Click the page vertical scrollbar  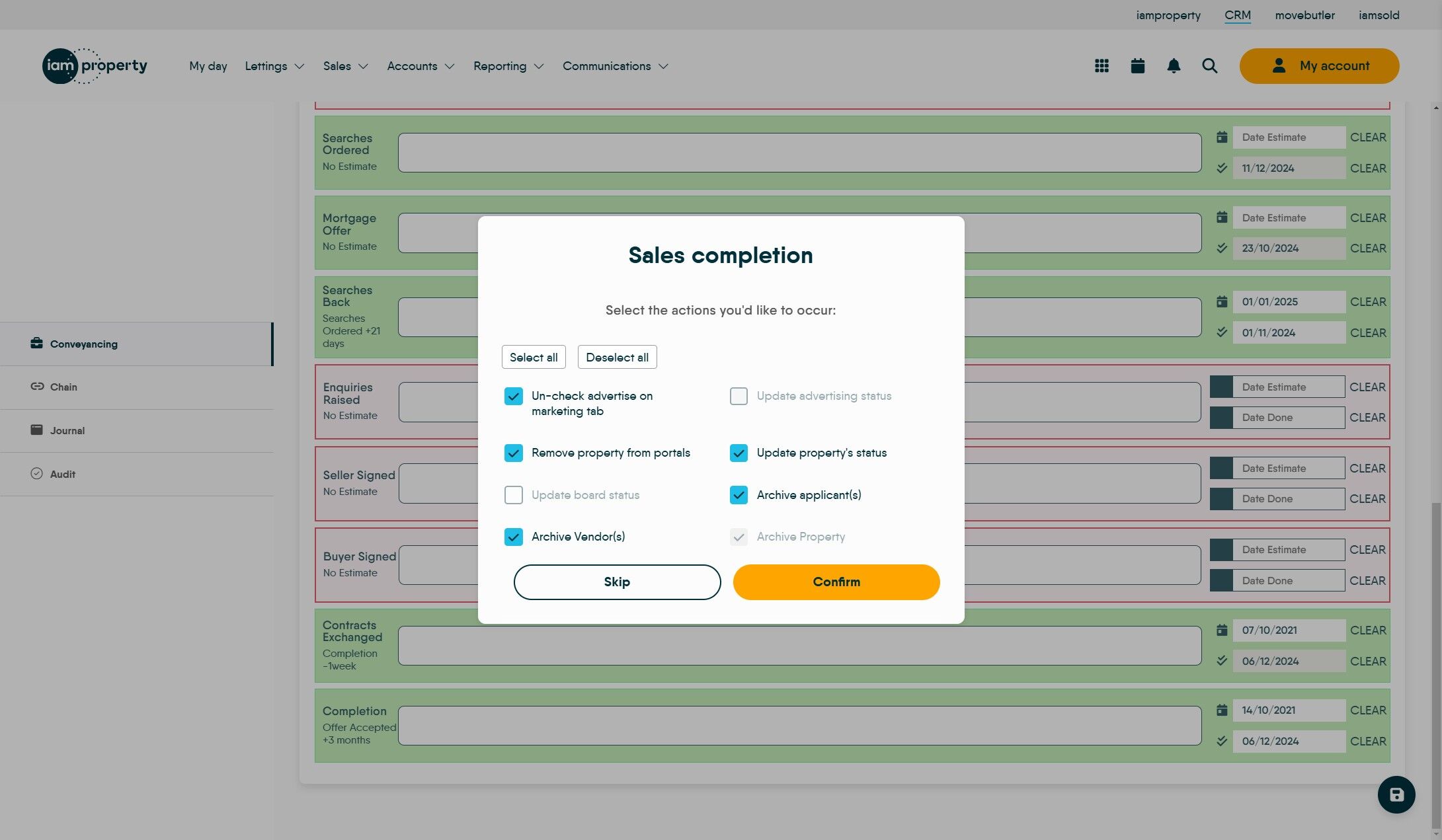[x=1435, y=661]
